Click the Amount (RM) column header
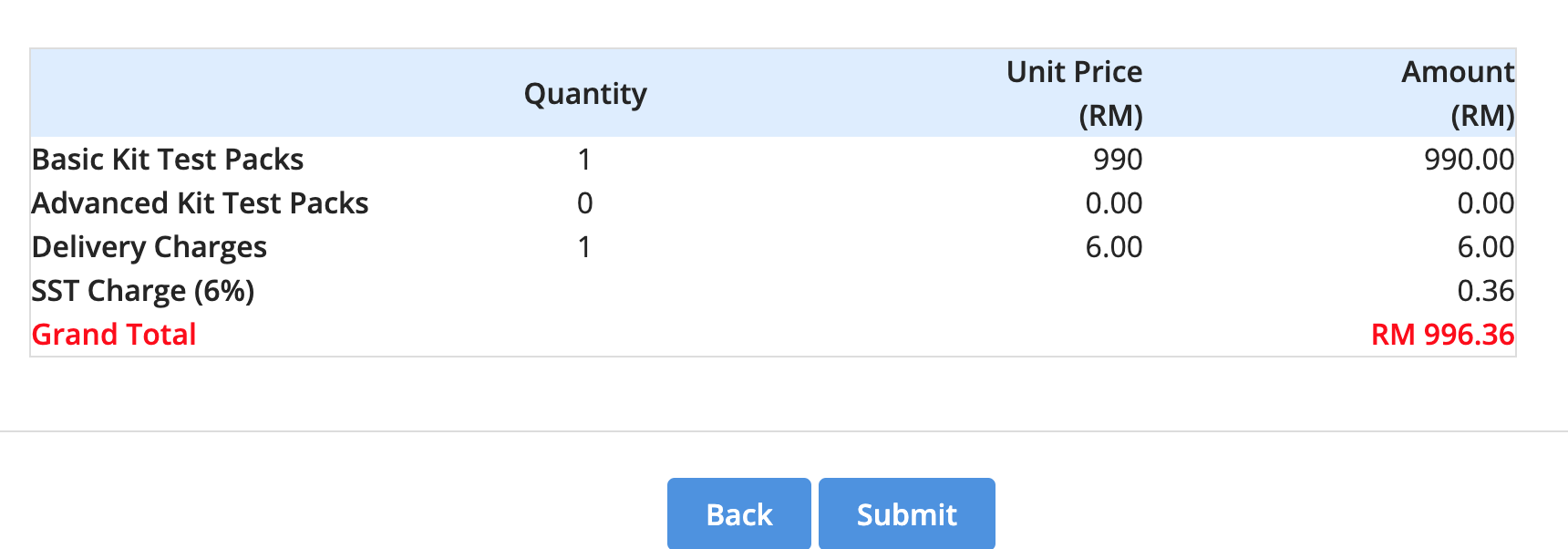1568x549 pixels. 1458,94
